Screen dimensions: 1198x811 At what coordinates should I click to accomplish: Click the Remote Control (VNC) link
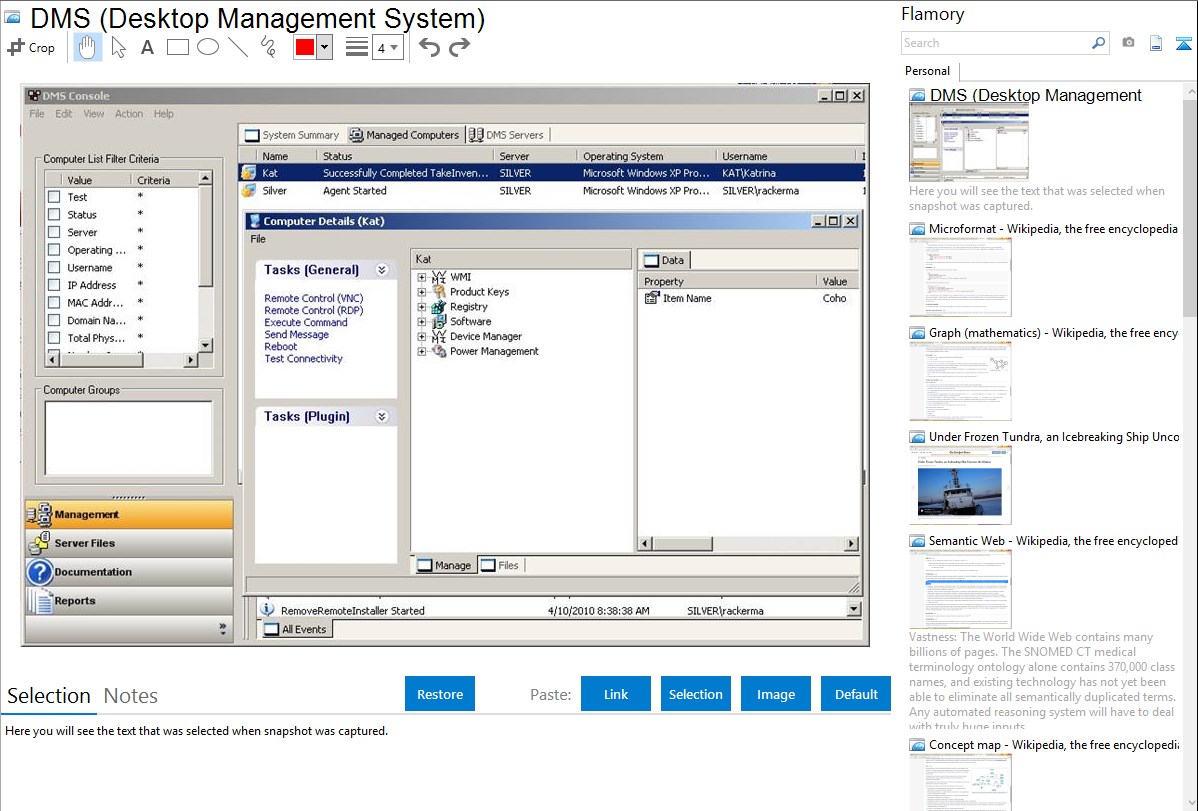point(313,298)
